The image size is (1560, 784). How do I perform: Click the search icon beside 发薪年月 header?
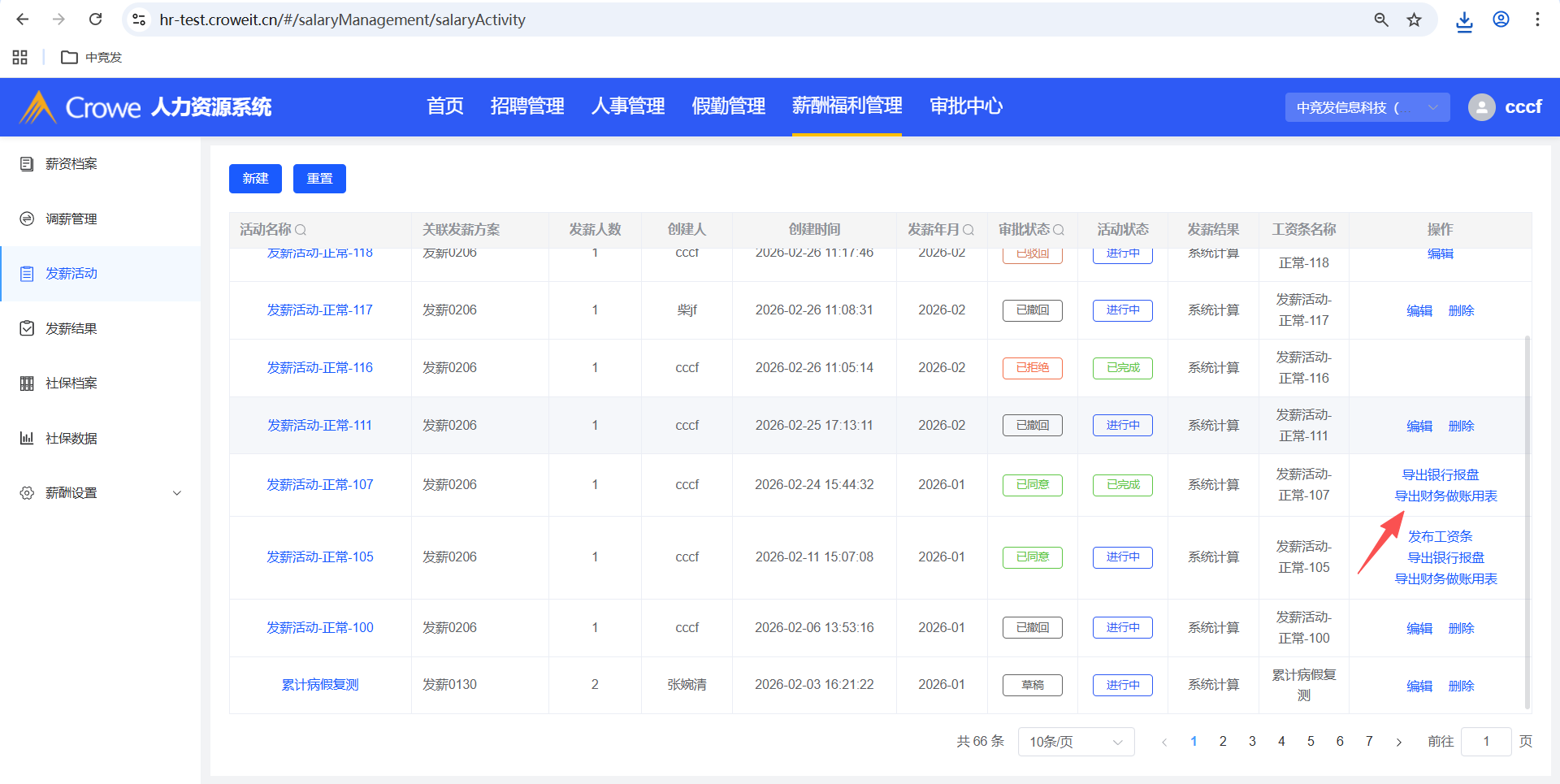pos(968,230)
